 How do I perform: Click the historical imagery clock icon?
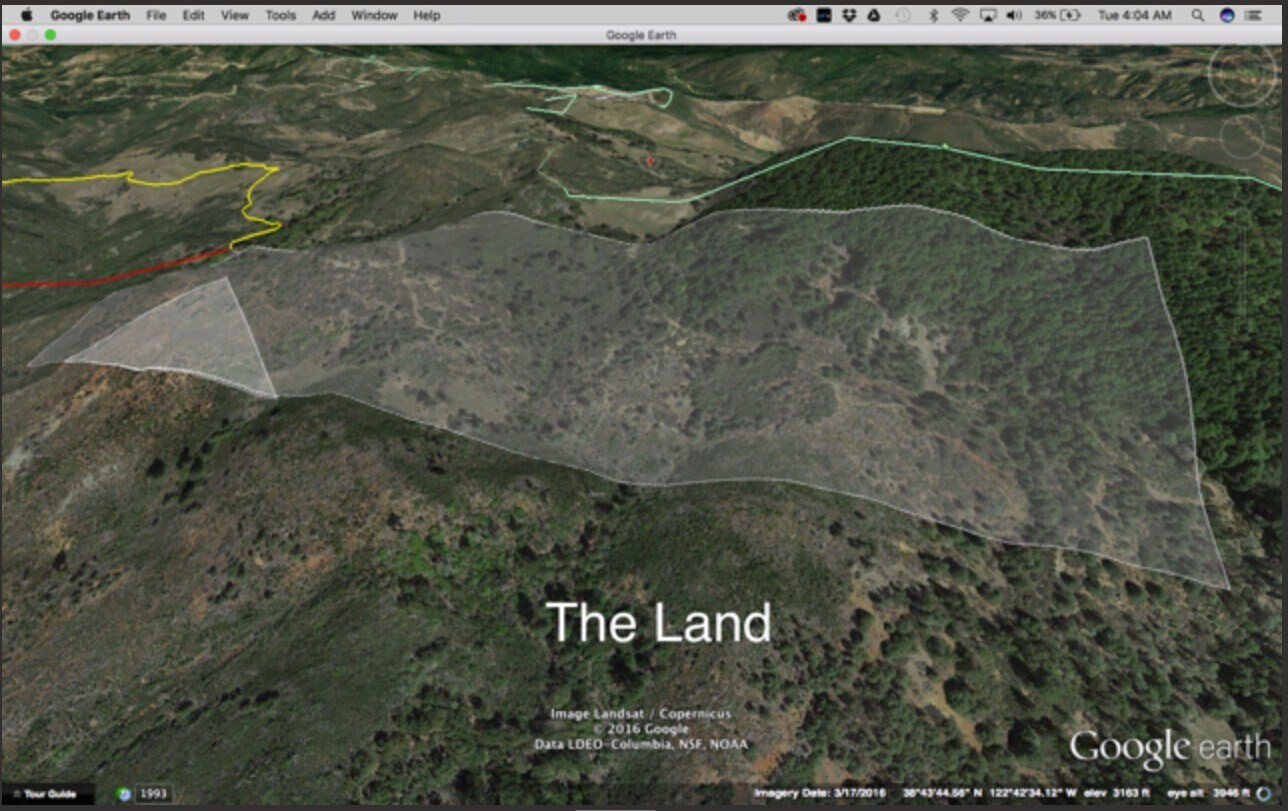click(x=126, y=792)
